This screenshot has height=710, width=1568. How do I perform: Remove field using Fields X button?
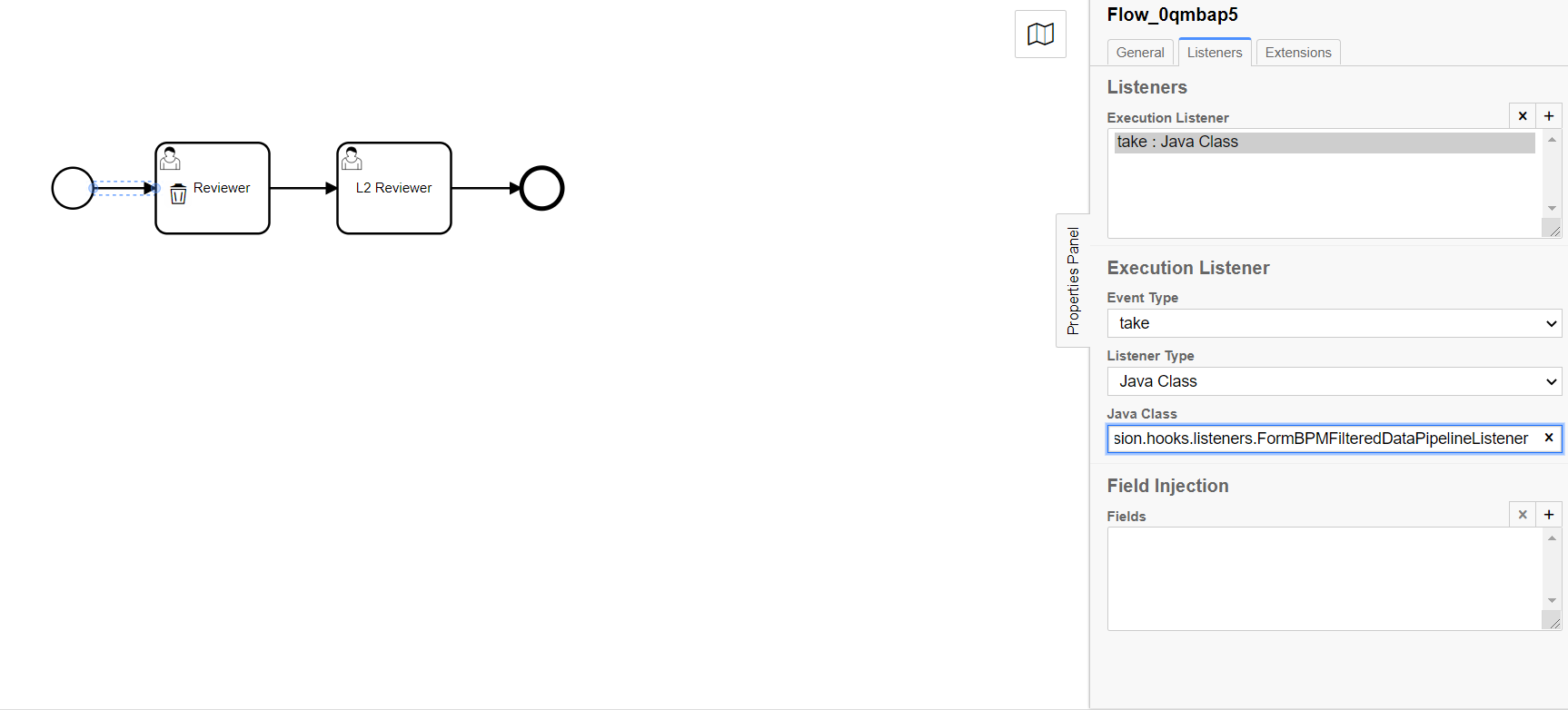1523,515
